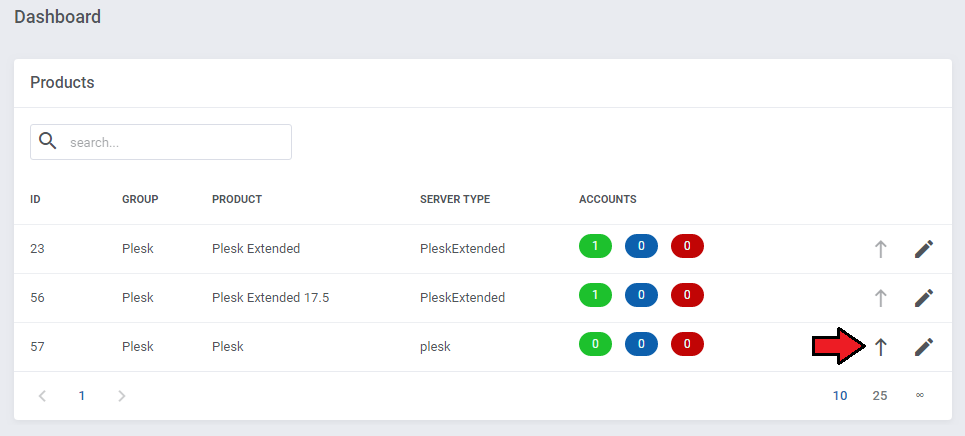Click green accounts badge for ID 57
965x436 pixels.
pyautogui.click(x=595, y=344)
